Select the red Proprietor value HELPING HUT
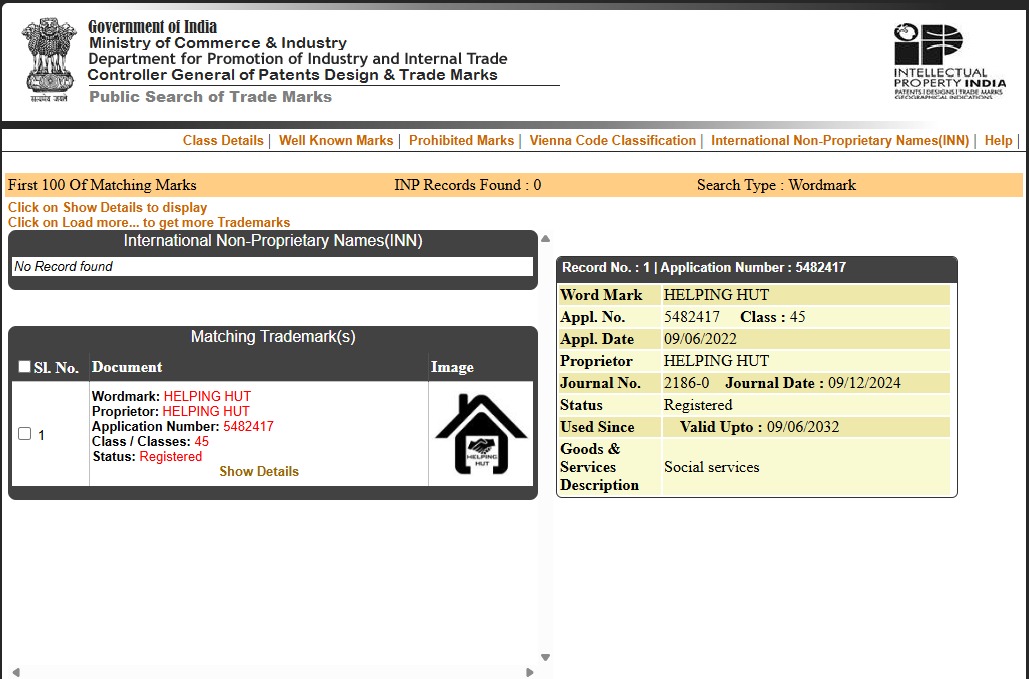1029x679 pixels. click(206, 411)
